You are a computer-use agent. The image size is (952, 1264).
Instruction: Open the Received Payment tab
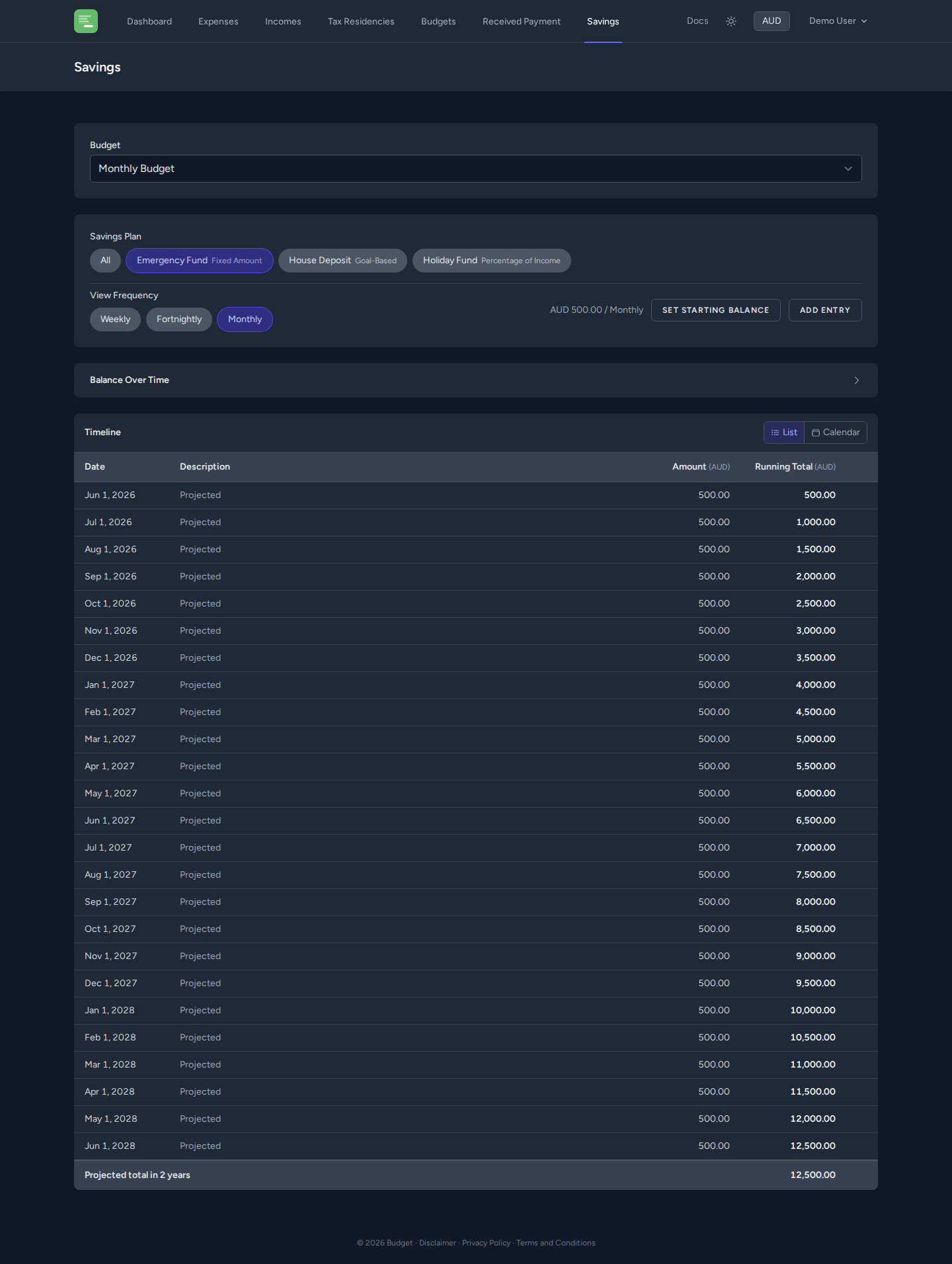522,21
